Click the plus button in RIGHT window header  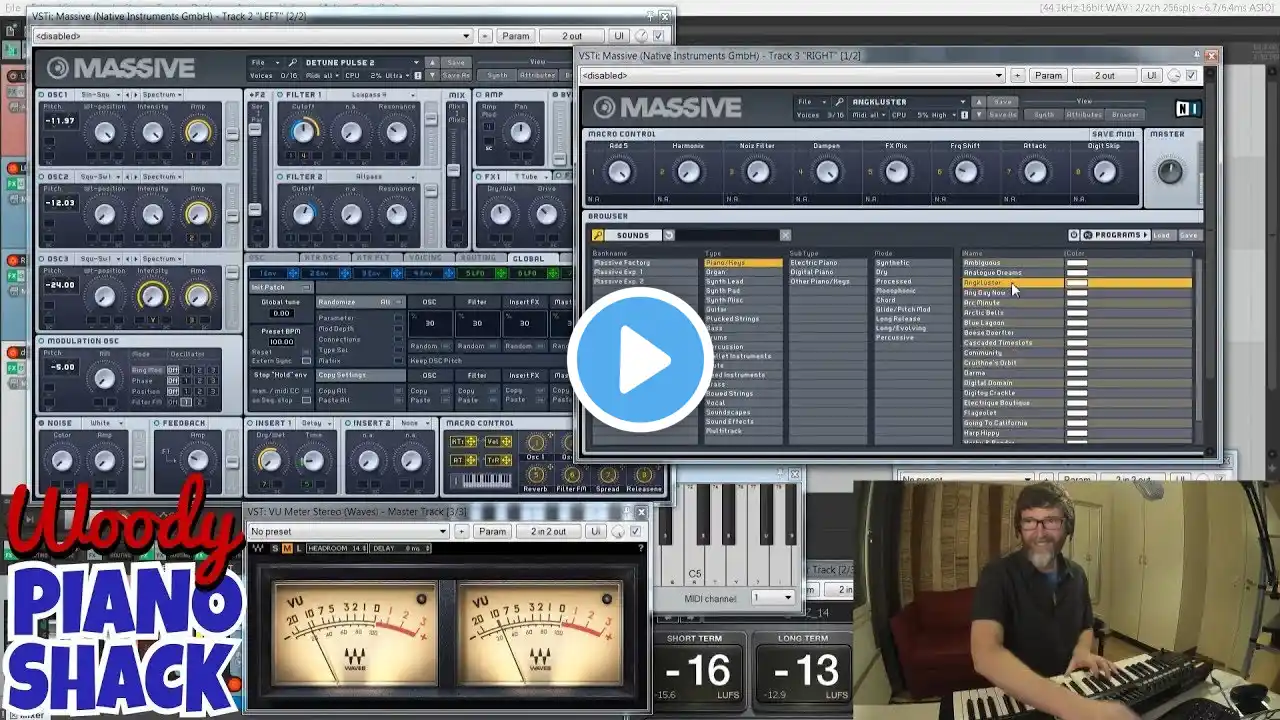pos(1017,76)
